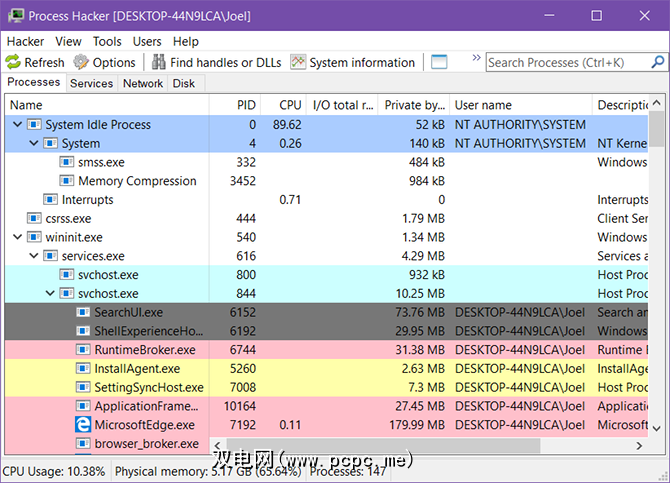The image size is (670, 483).
Task: Sort by Private bytes column header
Action: coord(414,105)
